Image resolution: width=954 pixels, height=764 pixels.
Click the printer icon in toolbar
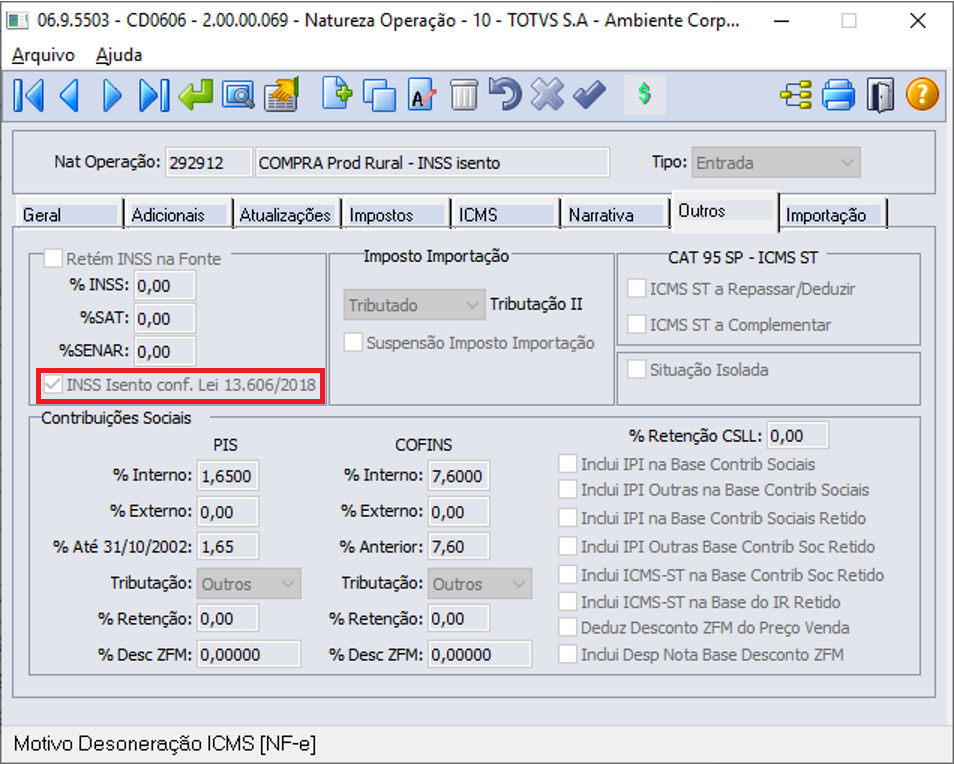pyautogui.click(x=838, y=96)
